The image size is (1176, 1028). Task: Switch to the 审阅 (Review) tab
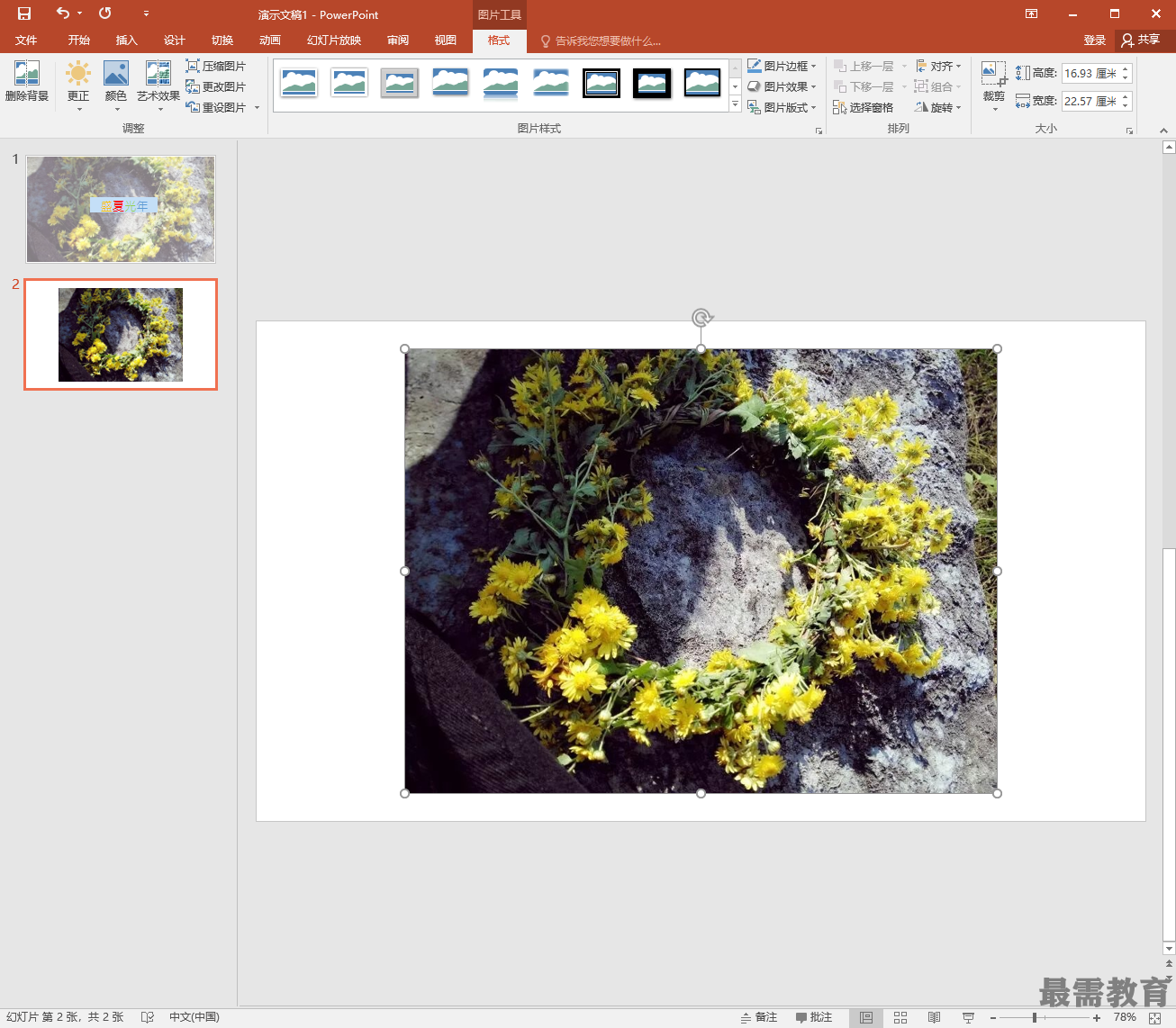[398, 41]
